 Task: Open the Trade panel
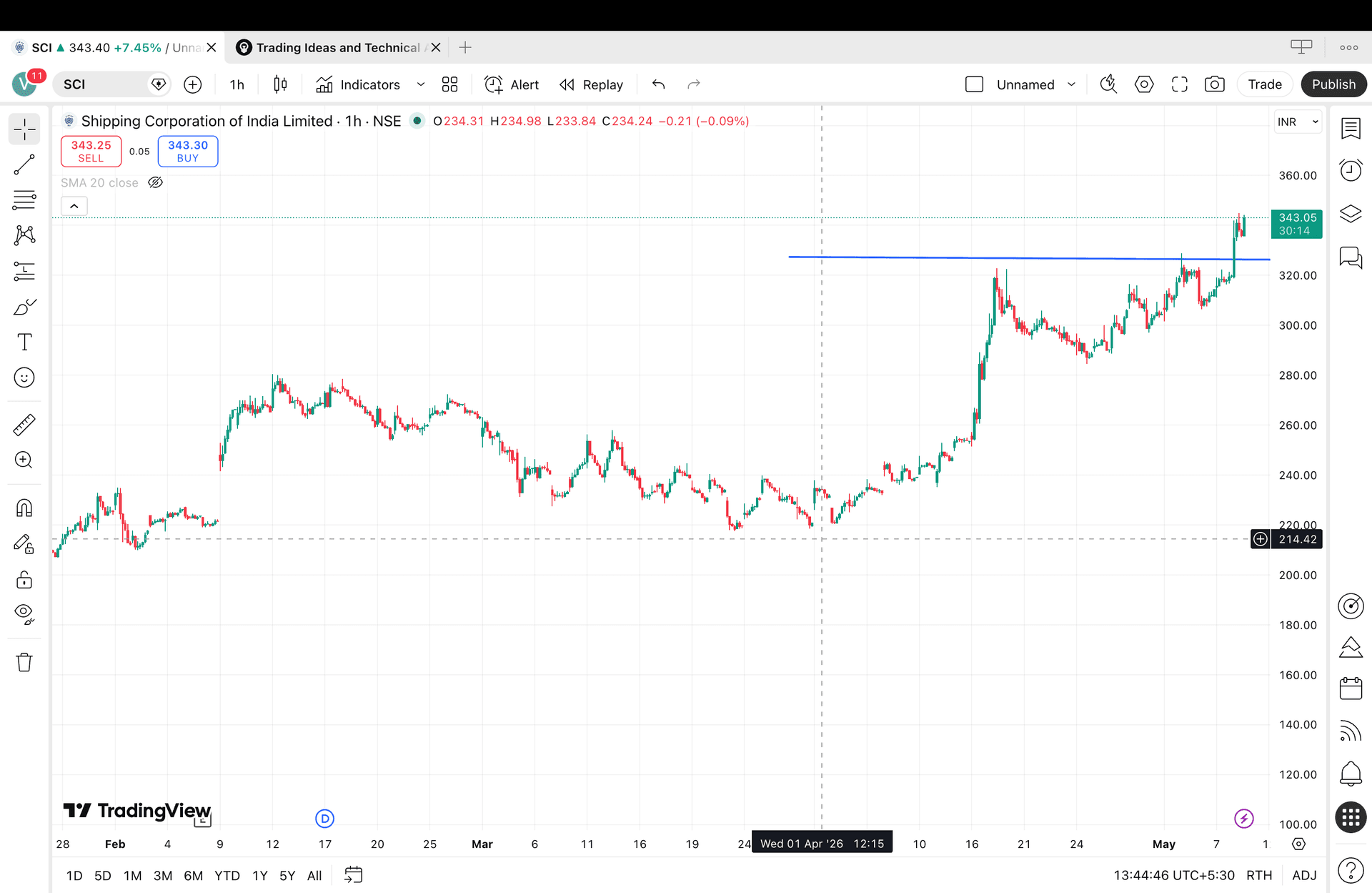point(1265,84)
